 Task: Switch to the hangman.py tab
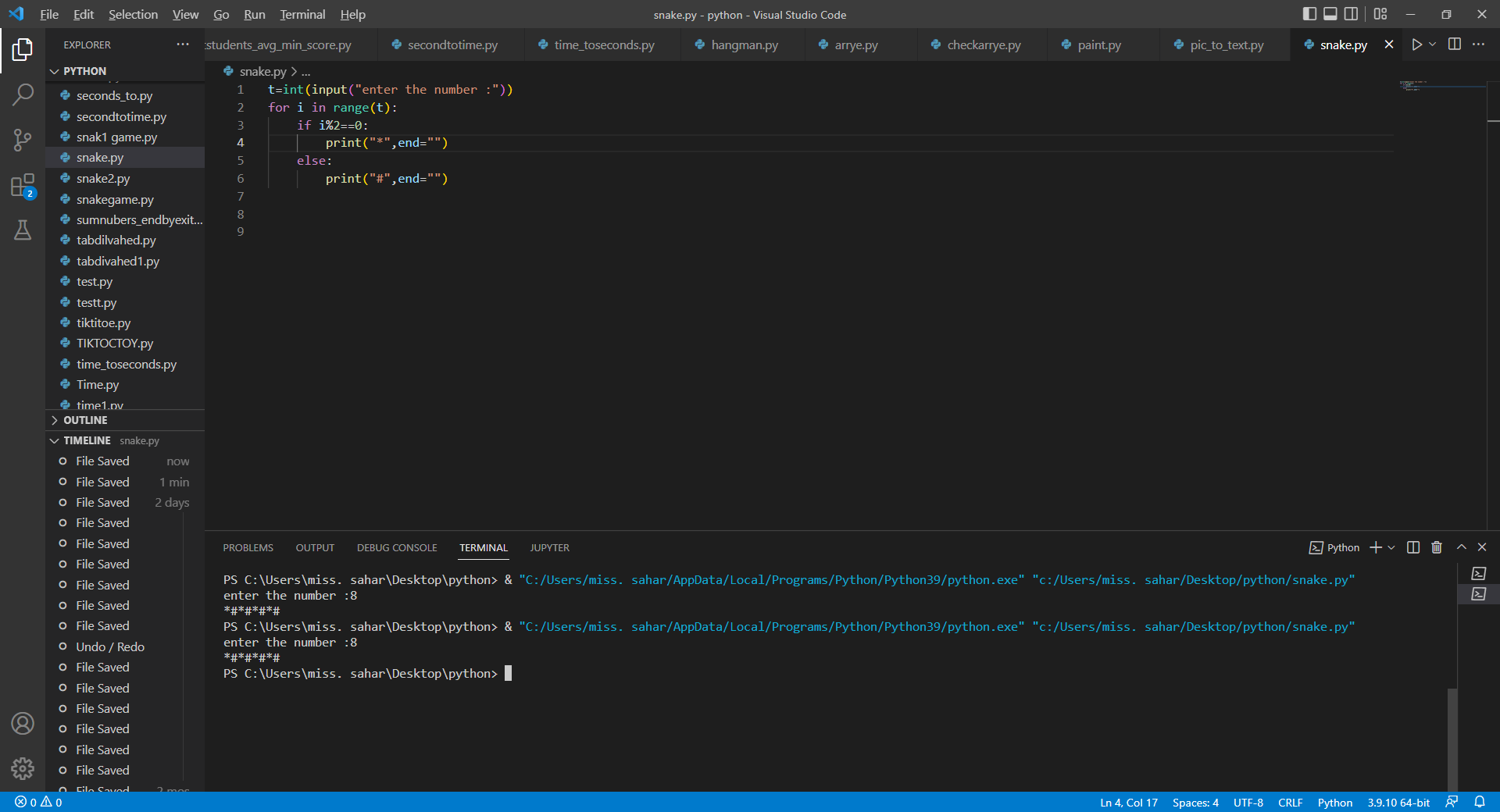coord(741,45)
